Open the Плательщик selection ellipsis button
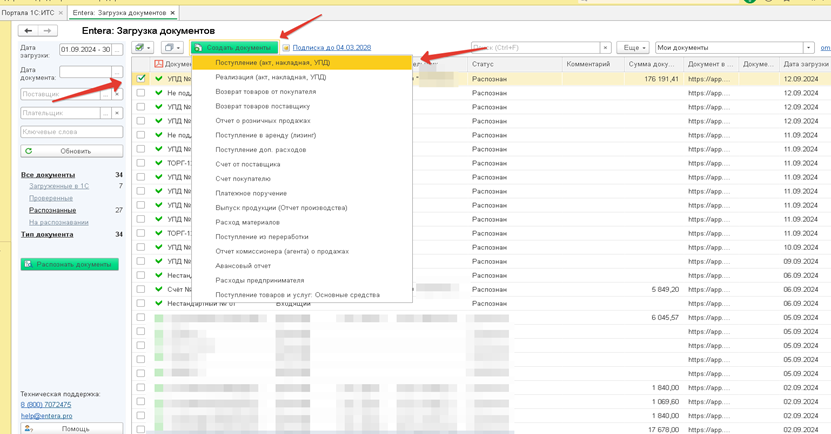 click(x=106, y=113)
